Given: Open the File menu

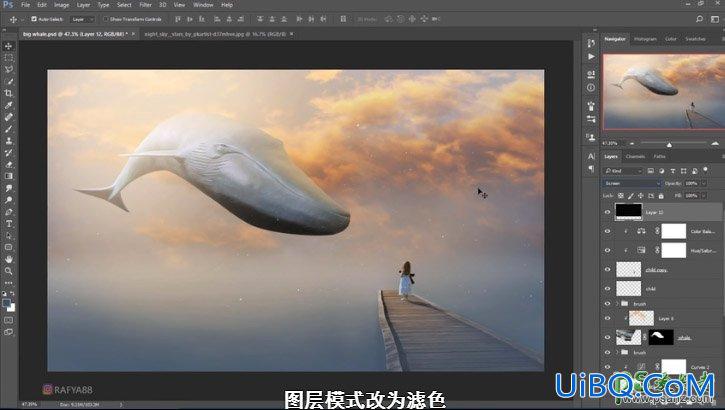Looking at the screenshot, I should click(x=25, y=5).
